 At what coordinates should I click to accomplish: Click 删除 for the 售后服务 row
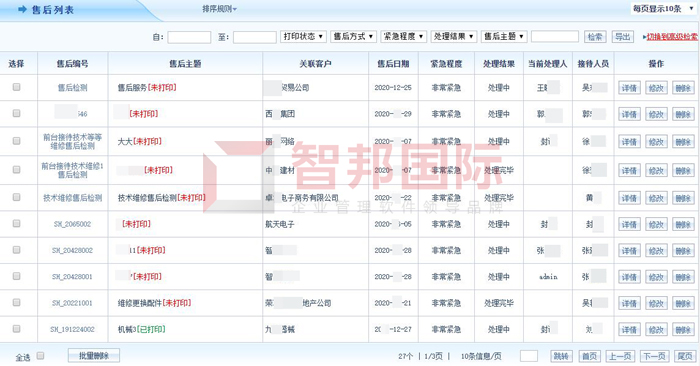click(683, 88)
